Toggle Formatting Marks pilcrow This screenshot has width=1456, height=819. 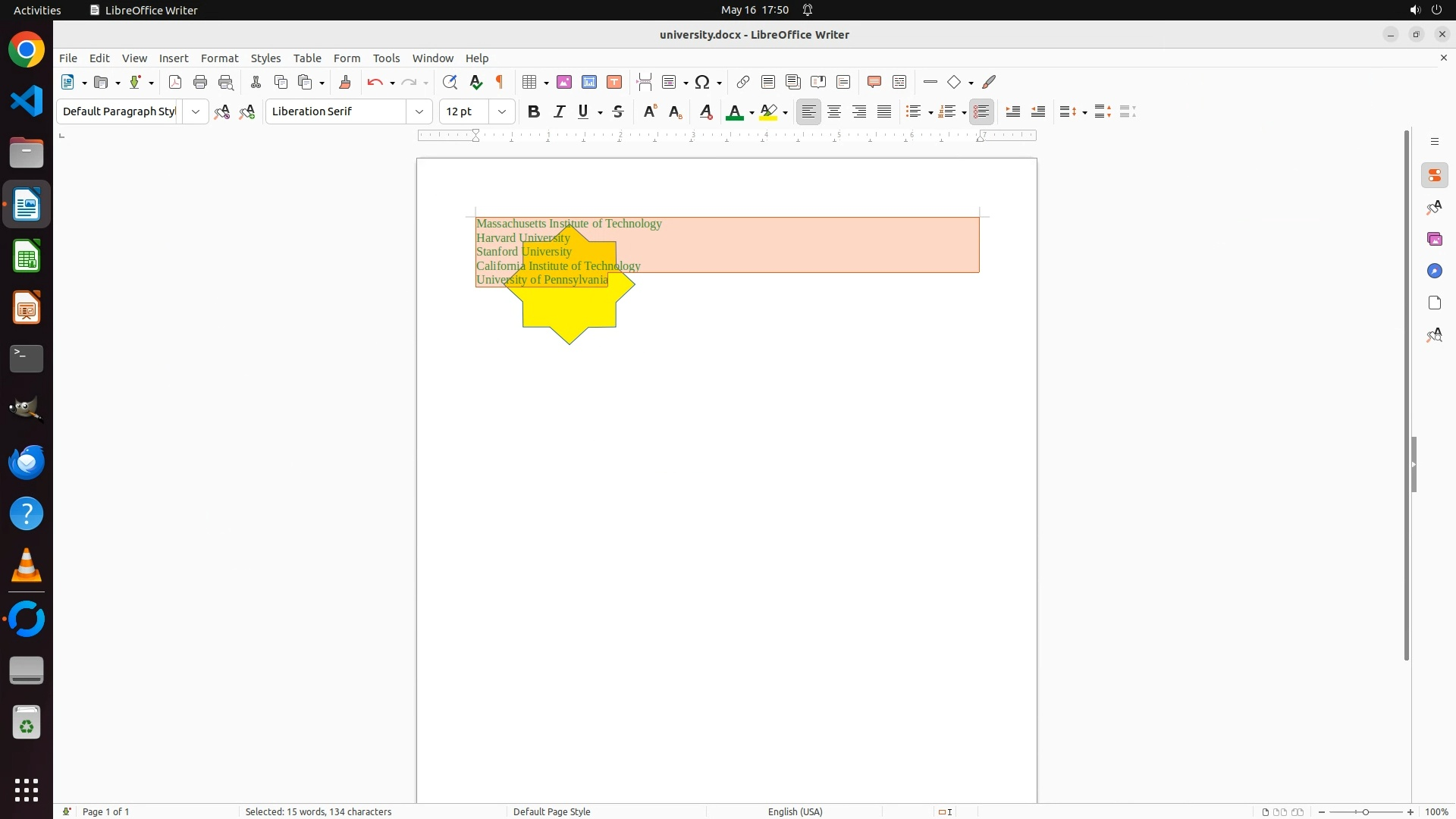click(500, 83)
